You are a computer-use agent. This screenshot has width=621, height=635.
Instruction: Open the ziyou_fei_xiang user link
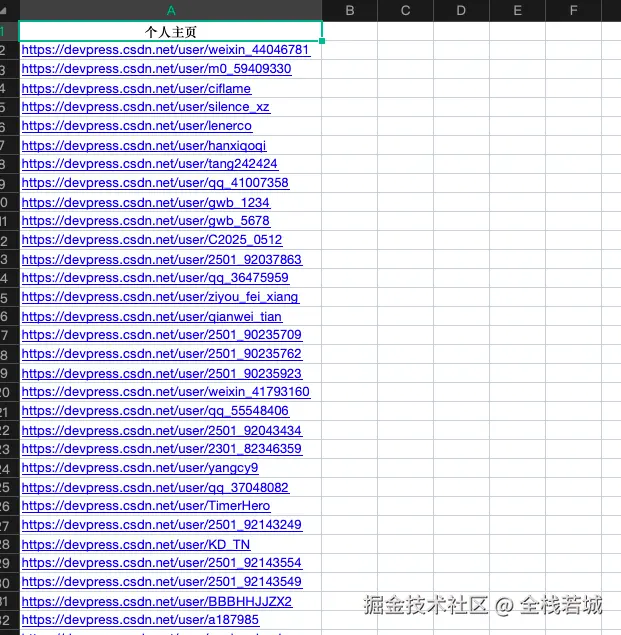(x=160, y=297)
